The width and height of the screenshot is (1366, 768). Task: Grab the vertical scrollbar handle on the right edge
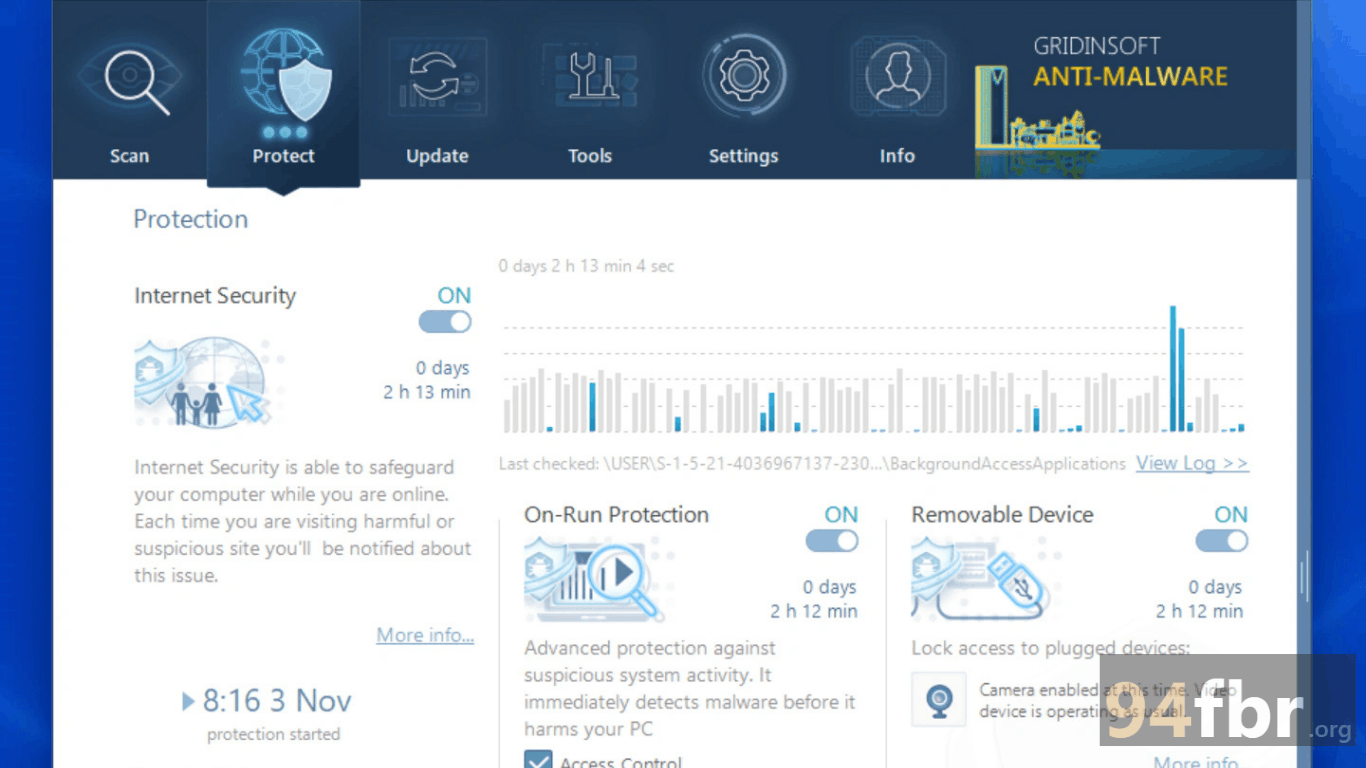click(1303, 577)
